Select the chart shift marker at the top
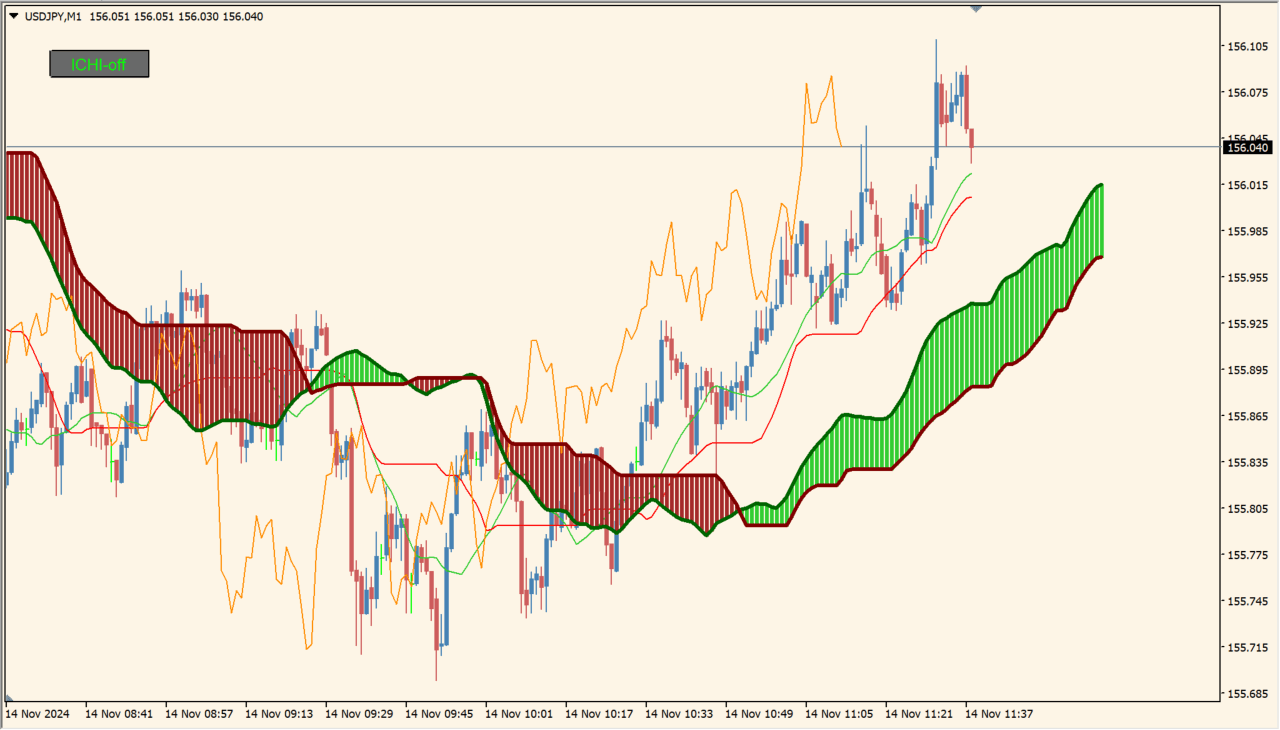1280x730 pixels. (x=976, y=9)
